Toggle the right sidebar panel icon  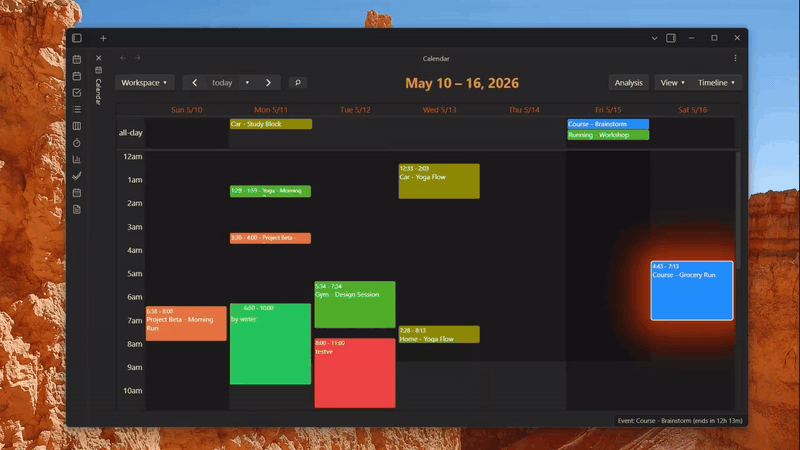pyautogui.click(x=671, y=38)
